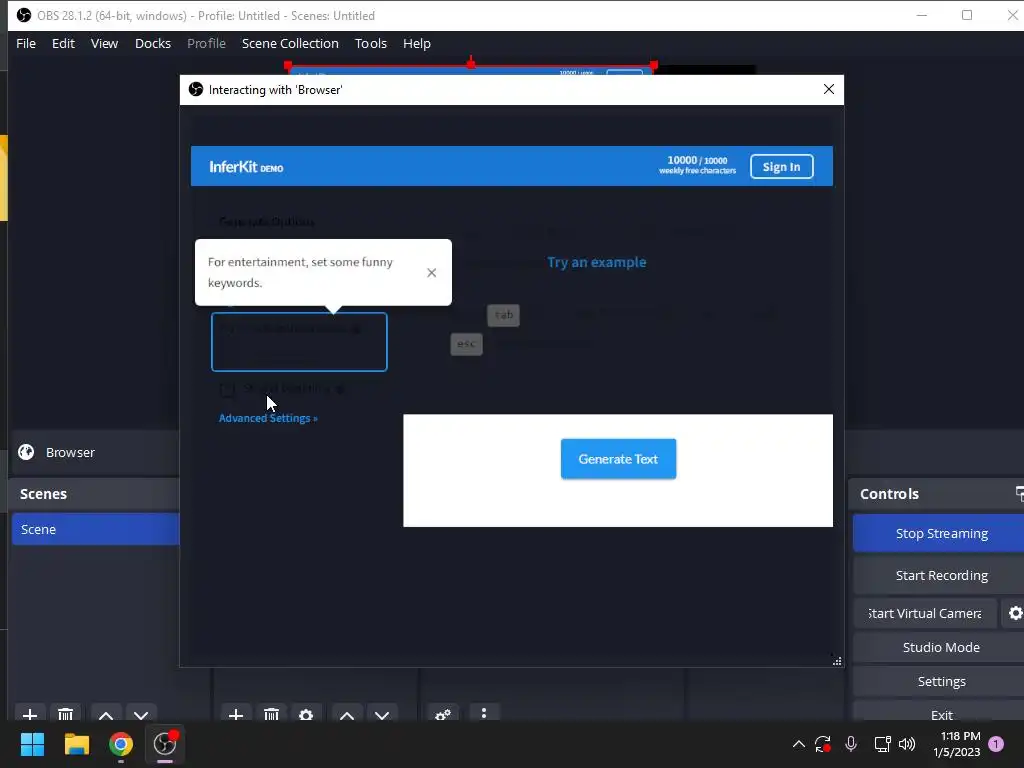Image resolution: width=1024 pixels, height=768 pixels.
Task: Click the InferKit DEMO logo
Action: (x=246, y=167)
